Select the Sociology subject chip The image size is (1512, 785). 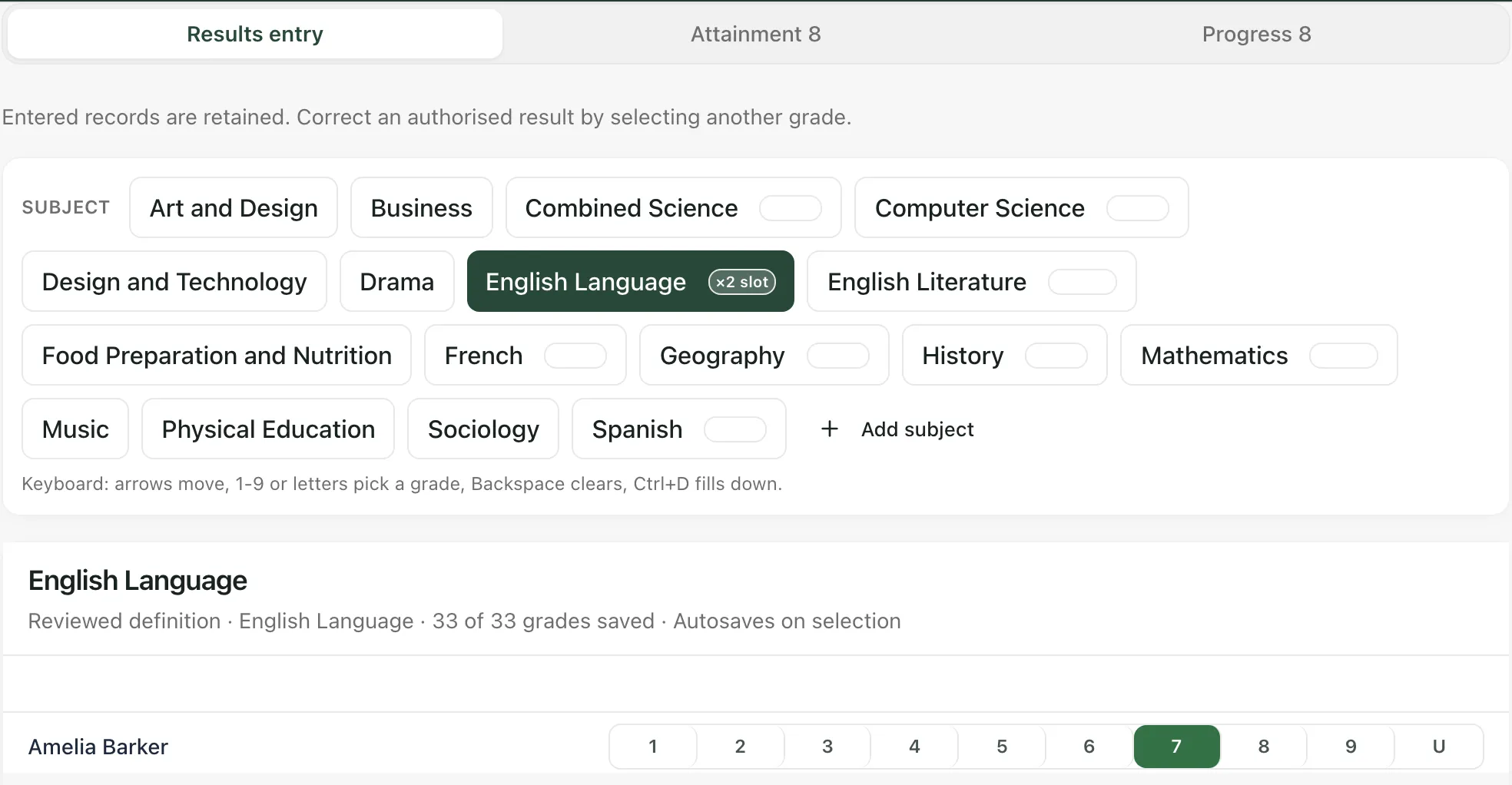point(483,429)
